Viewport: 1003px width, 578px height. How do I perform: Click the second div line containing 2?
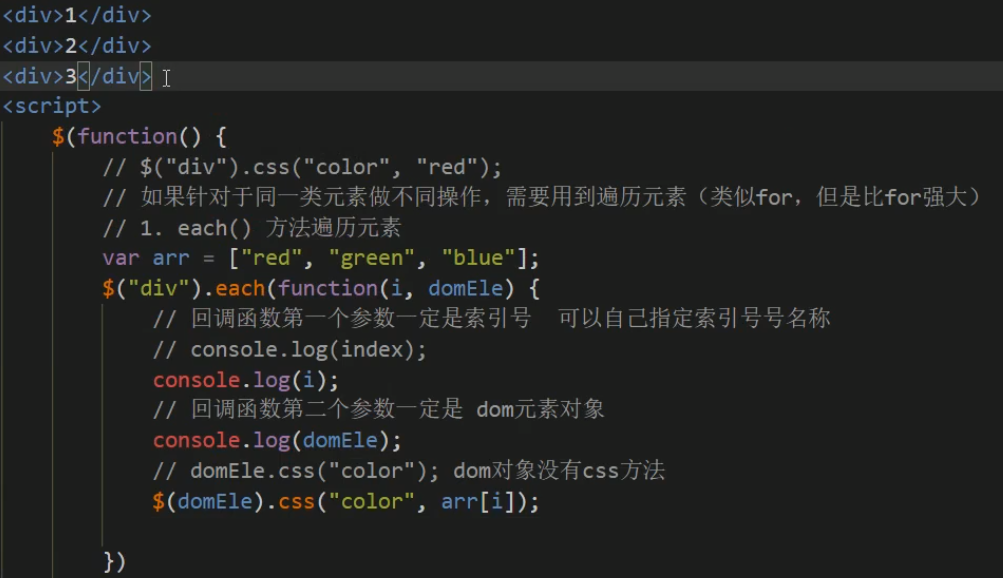(x=76, y=46)
